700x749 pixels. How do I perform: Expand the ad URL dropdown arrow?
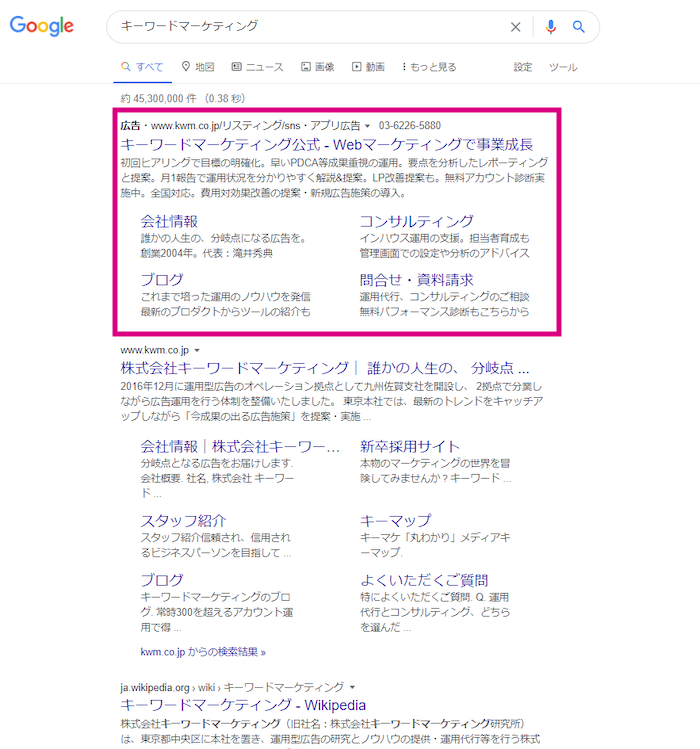click(367, 126)
